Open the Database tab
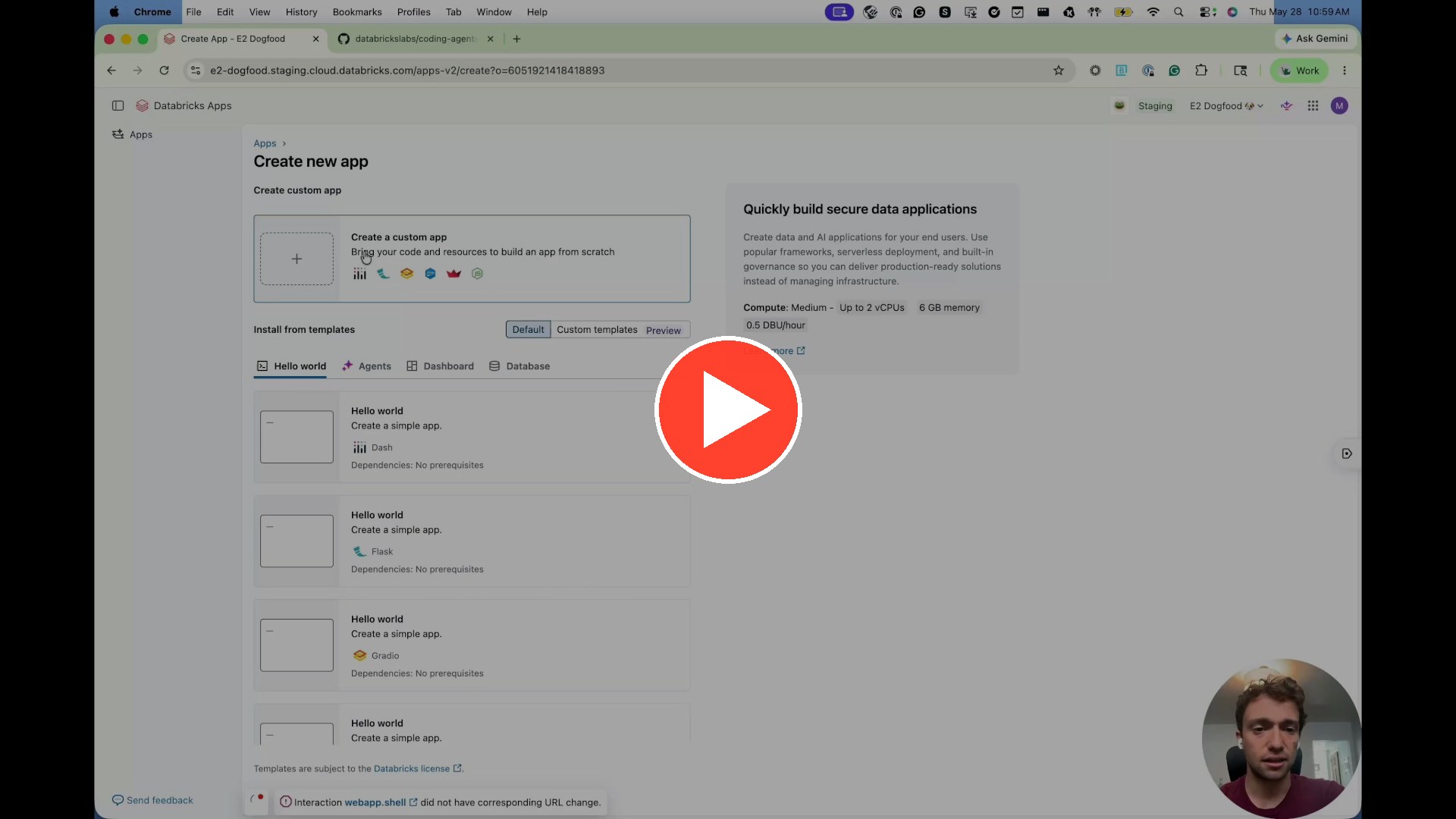 [x=519, y=366]
